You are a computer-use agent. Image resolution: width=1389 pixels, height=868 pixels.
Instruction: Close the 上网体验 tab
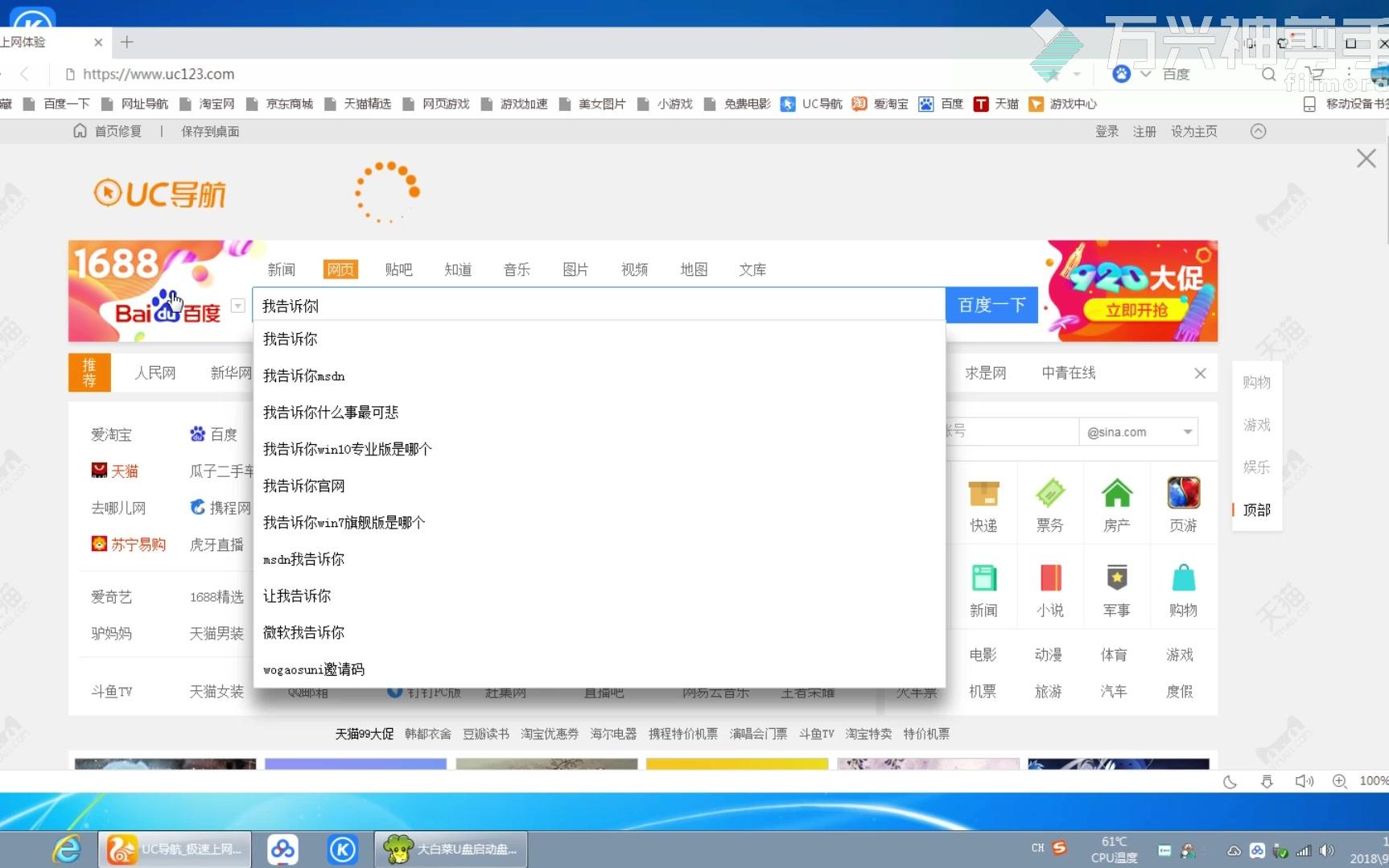[x=98, y=42]
